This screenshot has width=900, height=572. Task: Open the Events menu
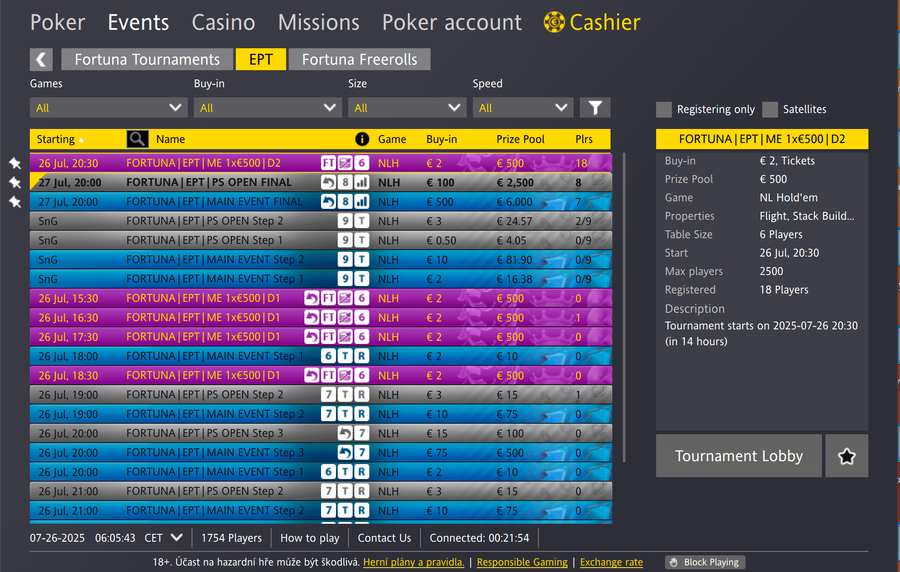click(138, 22)
